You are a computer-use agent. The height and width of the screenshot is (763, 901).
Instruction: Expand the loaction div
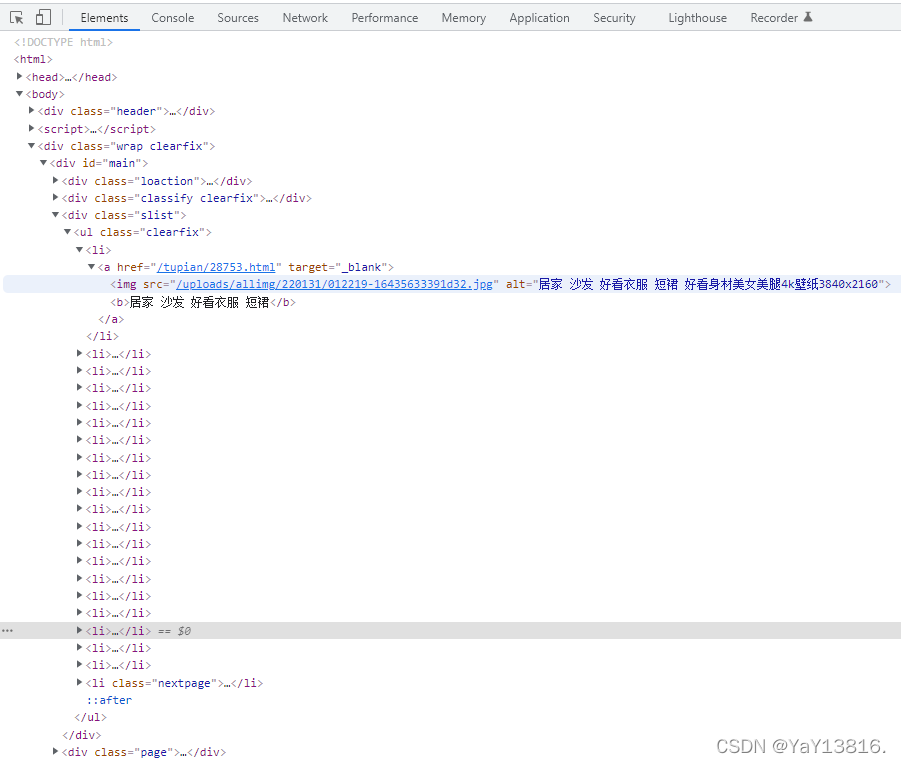click(56, 180)
